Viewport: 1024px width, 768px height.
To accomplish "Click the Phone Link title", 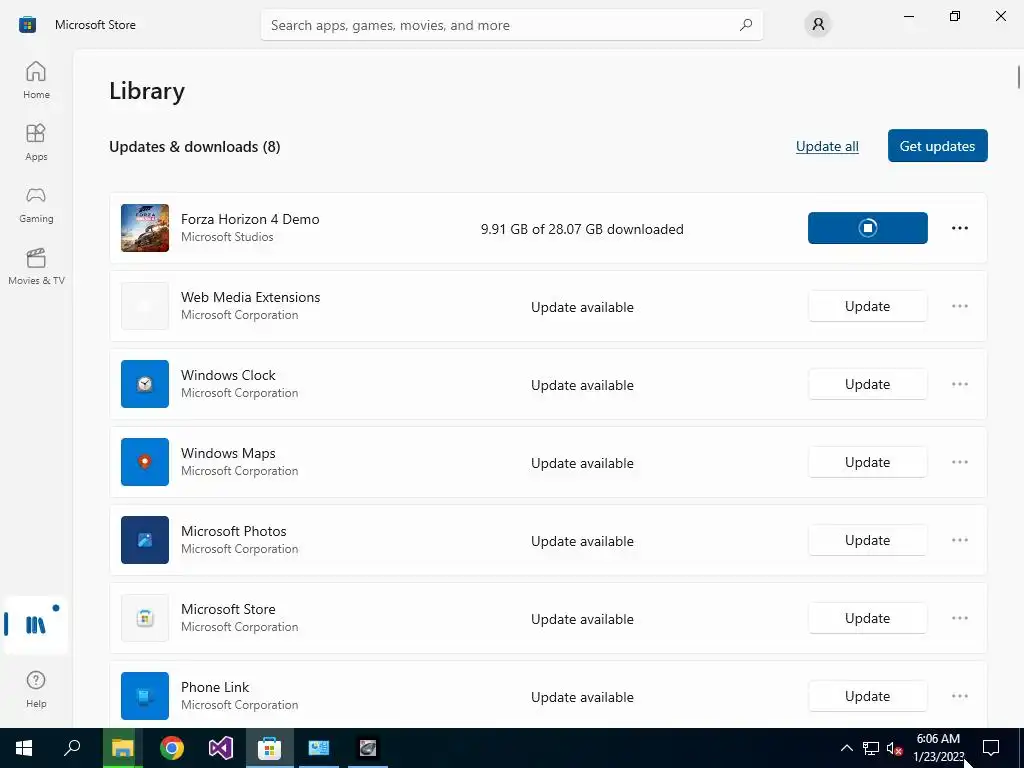I will click(215, 687).
